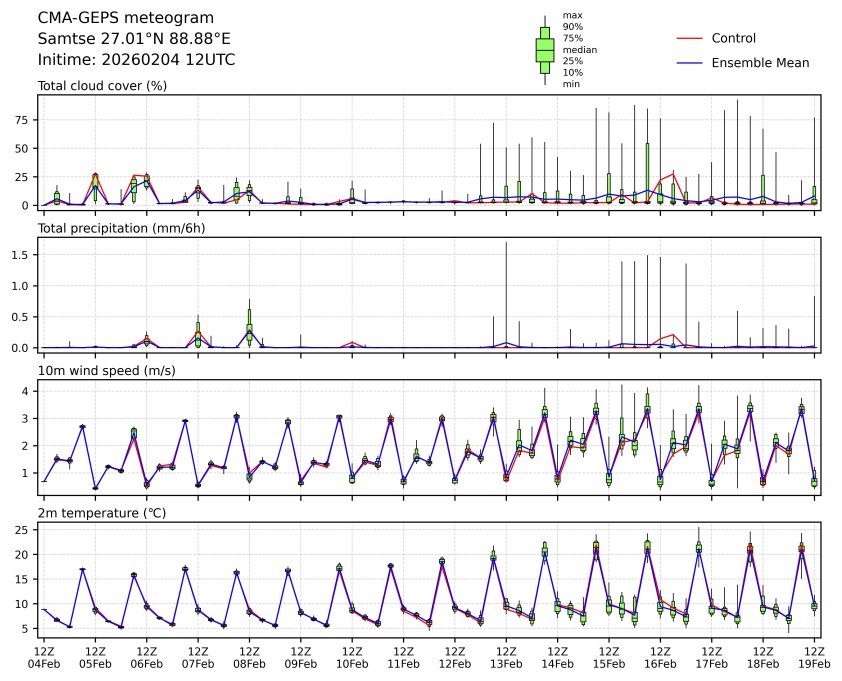Screen dimensions: 842x681
Task: Select the Ensemble Mean legend label
Action: tap(760, 63)
